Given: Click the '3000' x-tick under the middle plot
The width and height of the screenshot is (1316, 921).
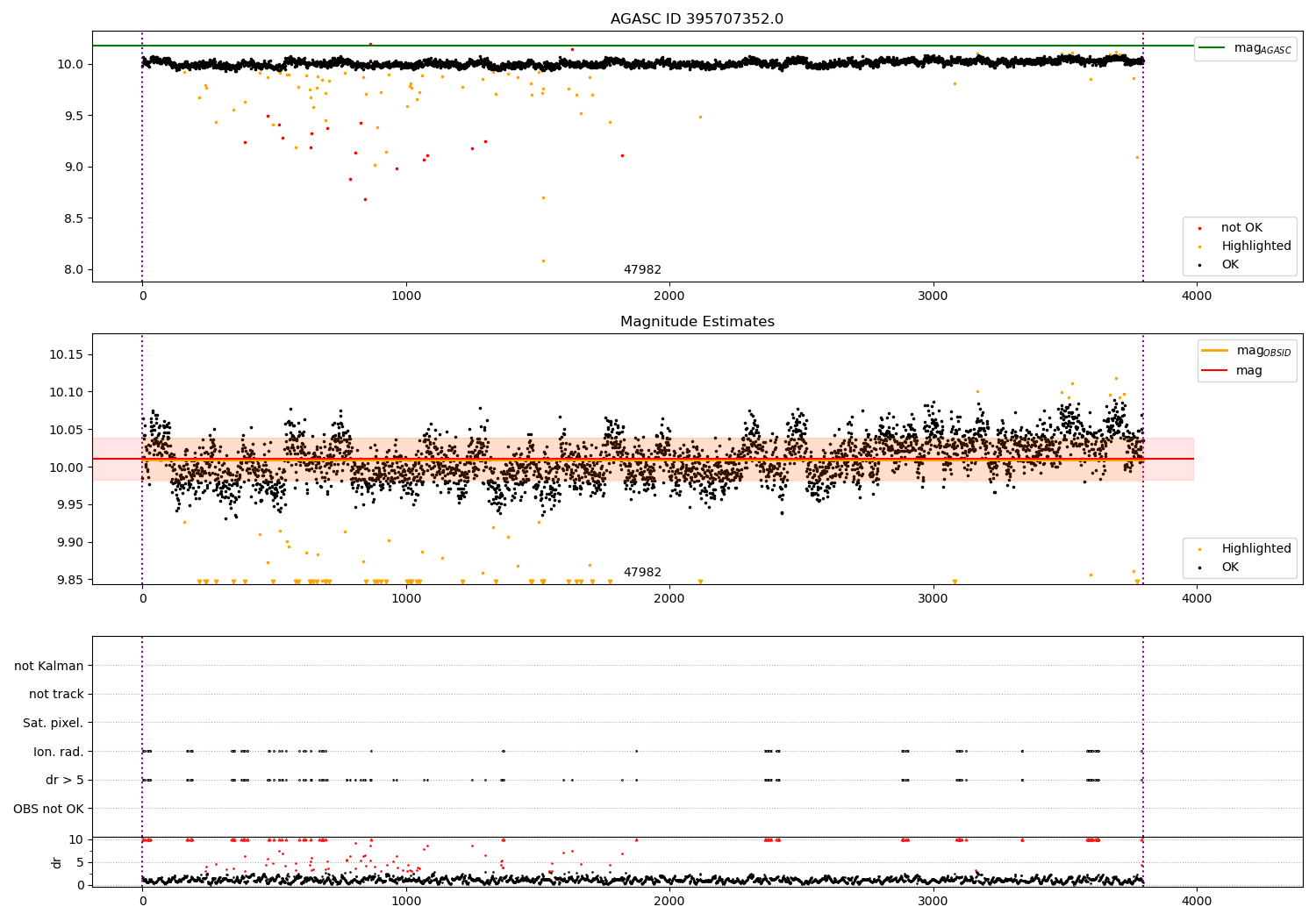Looking at the screenshot, I should click(933, 598).
